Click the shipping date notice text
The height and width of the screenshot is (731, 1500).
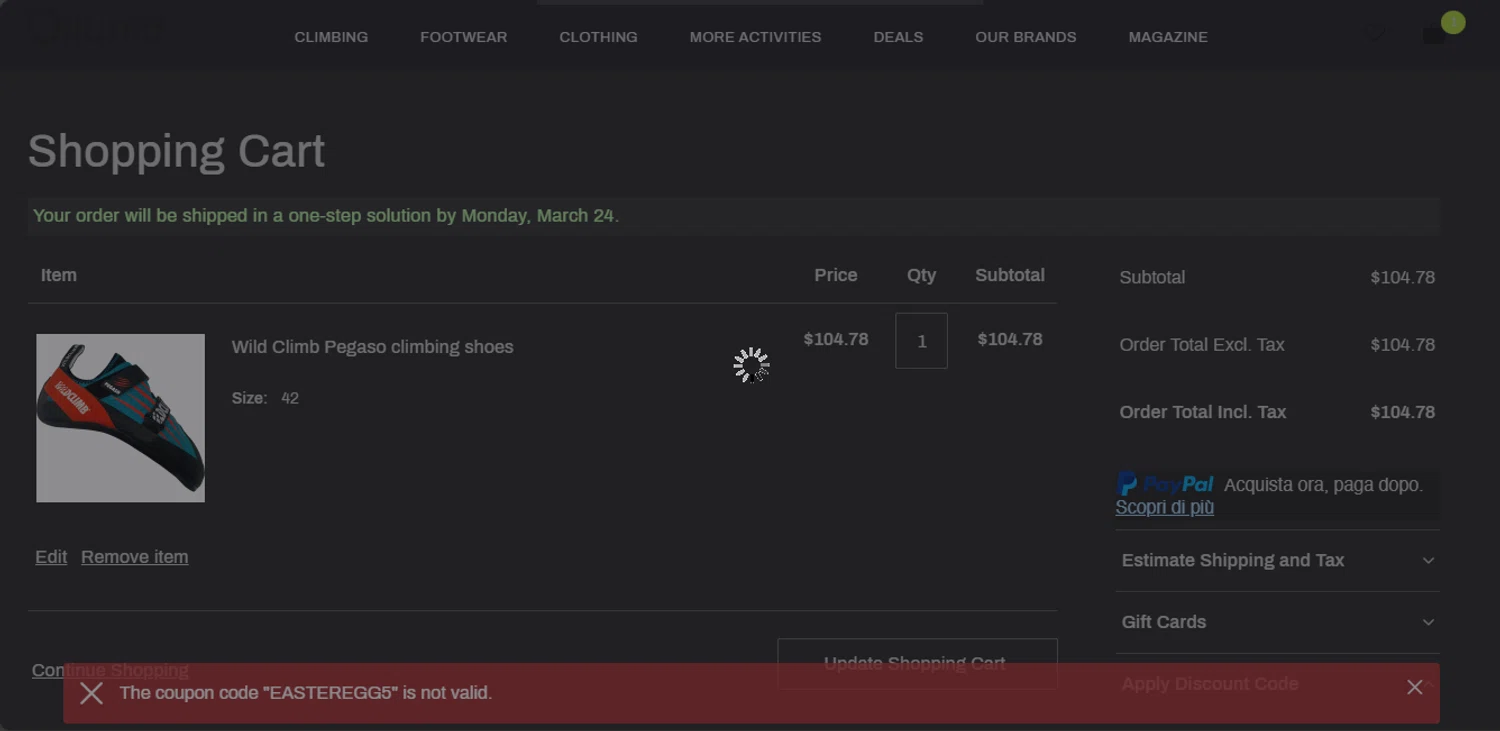pyautogui.click(x=326, y=216)
